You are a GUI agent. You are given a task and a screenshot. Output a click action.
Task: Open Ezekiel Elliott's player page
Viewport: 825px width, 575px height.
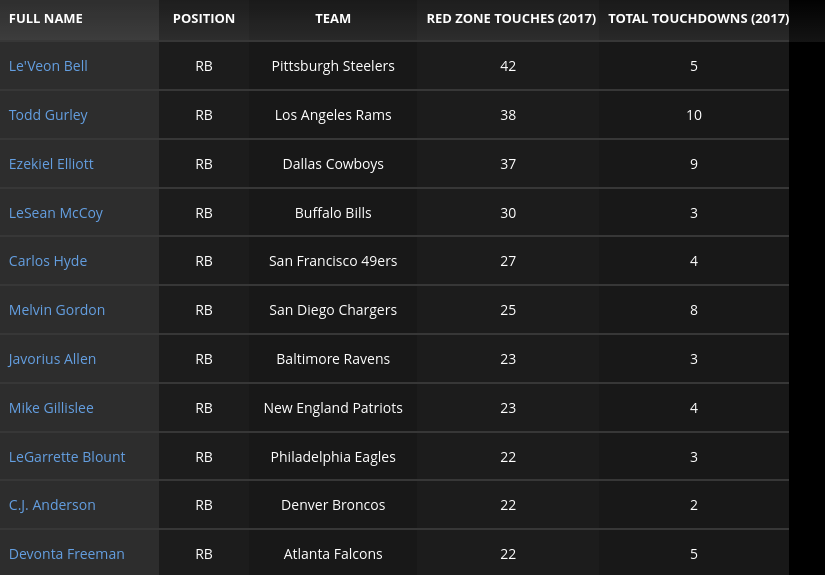[x=51, y=164]
